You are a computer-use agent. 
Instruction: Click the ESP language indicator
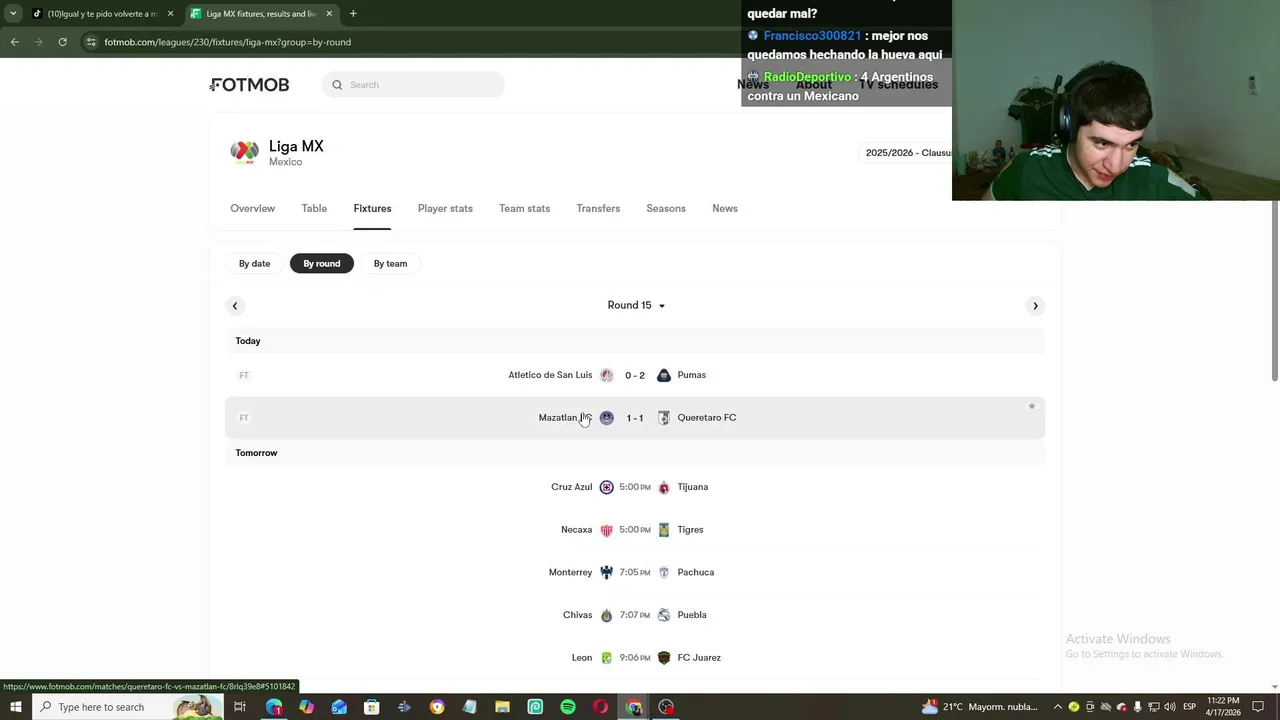point(1189,707)
